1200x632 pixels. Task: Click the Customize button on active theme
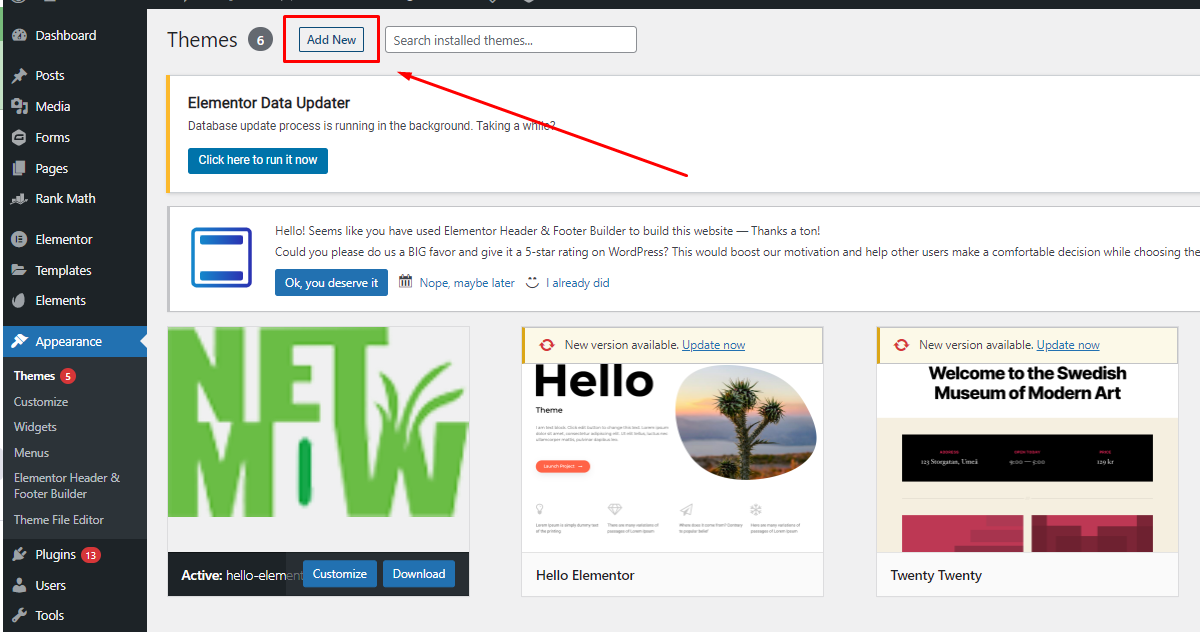340,574
